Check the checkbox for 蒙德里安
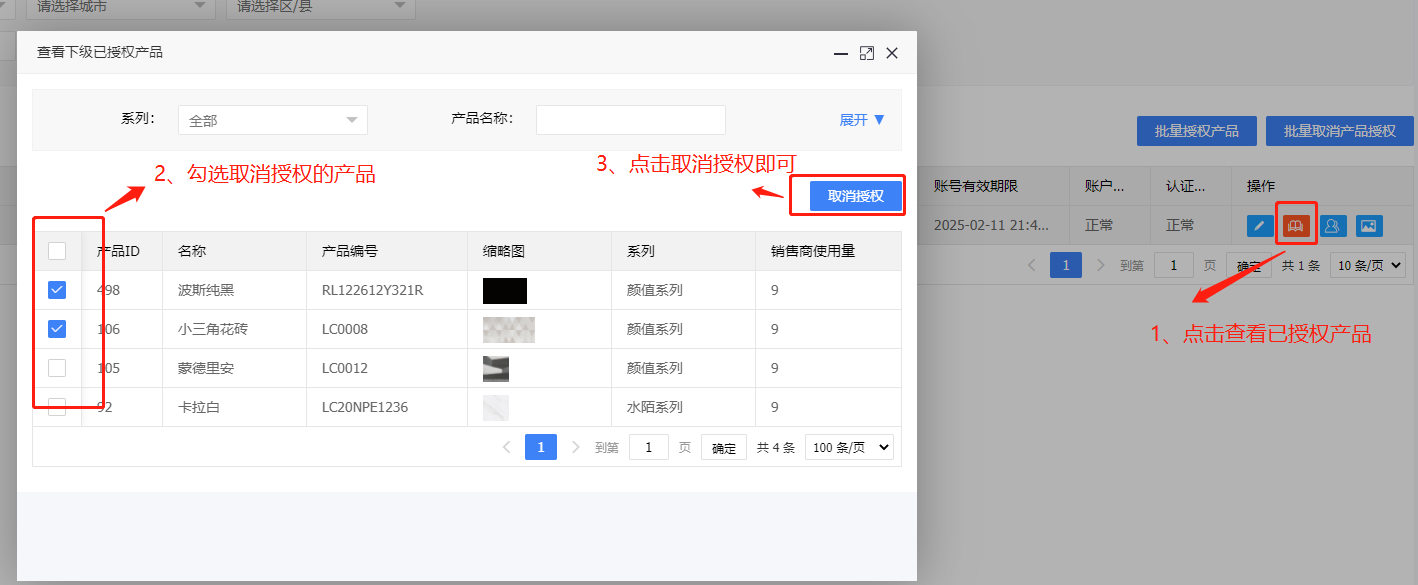The image size is (1418, 585). coord(57,368)
